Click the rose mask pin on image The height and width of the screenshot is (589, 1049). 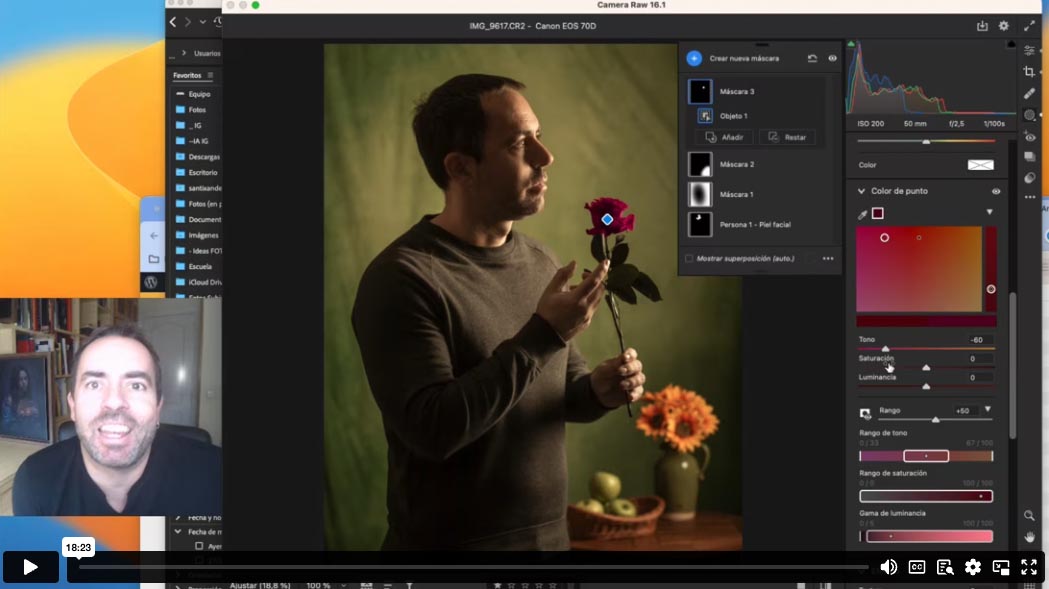(x=607, y=220)
